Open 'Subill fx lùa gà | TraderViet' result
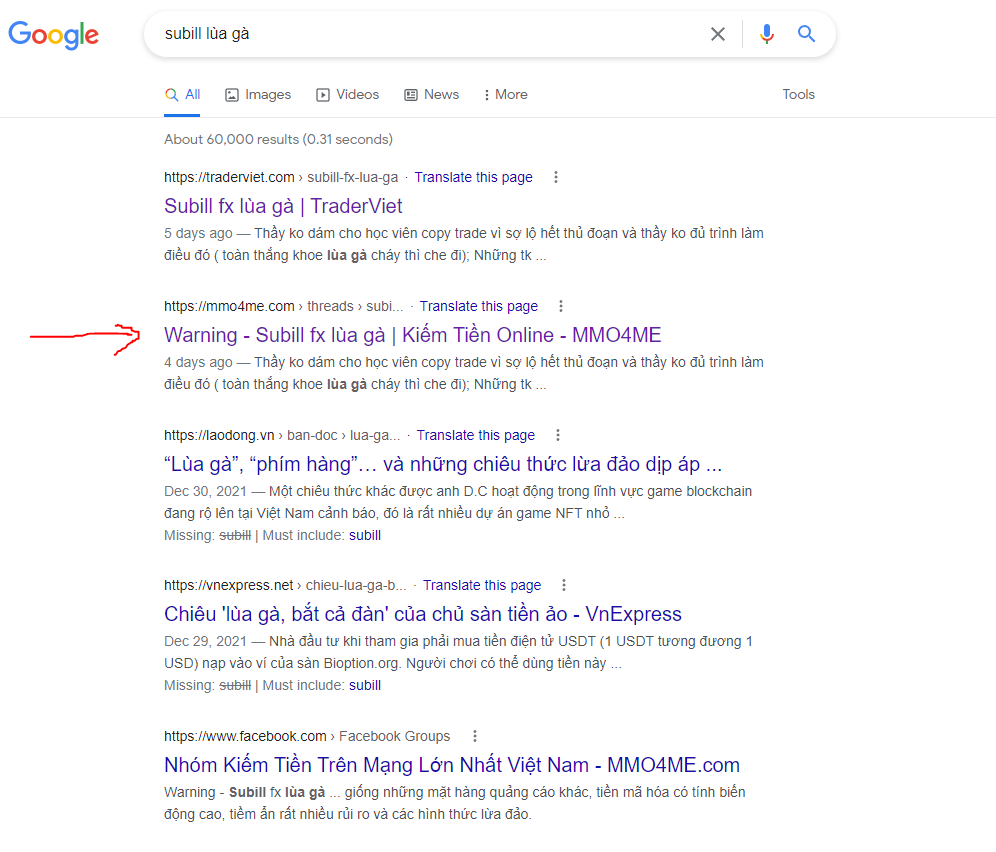The width and height of the screenshot is (996, 852). pyautogui.click(x=283, y=206)
